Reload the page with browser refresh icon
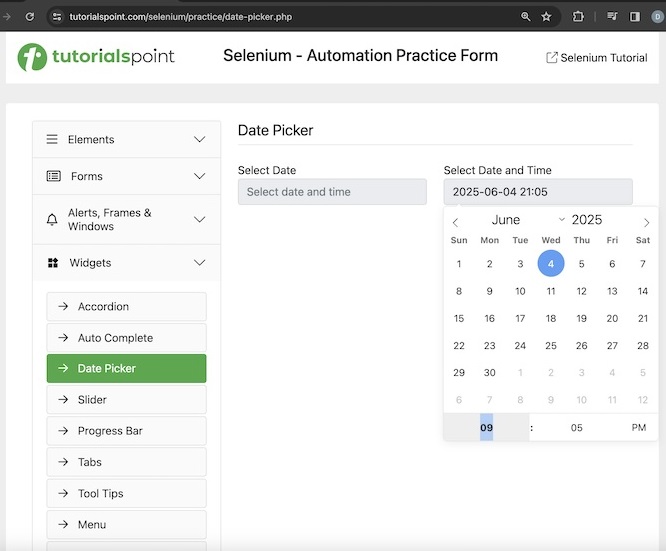The width and height of the screenshot is (666, 551). [x=30, y=17]
